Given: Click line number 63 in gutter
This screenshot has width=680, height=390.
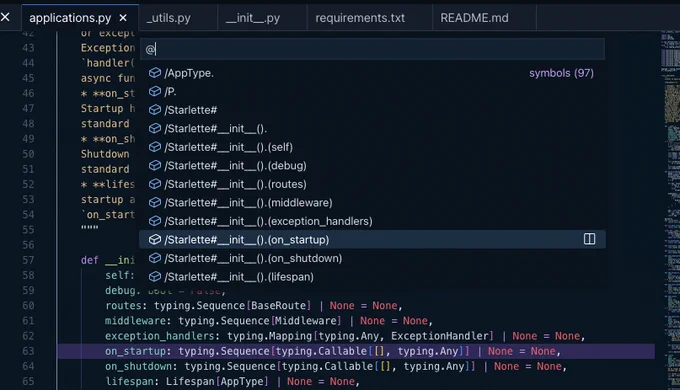Looking at the screenshot, I should 28,351.
